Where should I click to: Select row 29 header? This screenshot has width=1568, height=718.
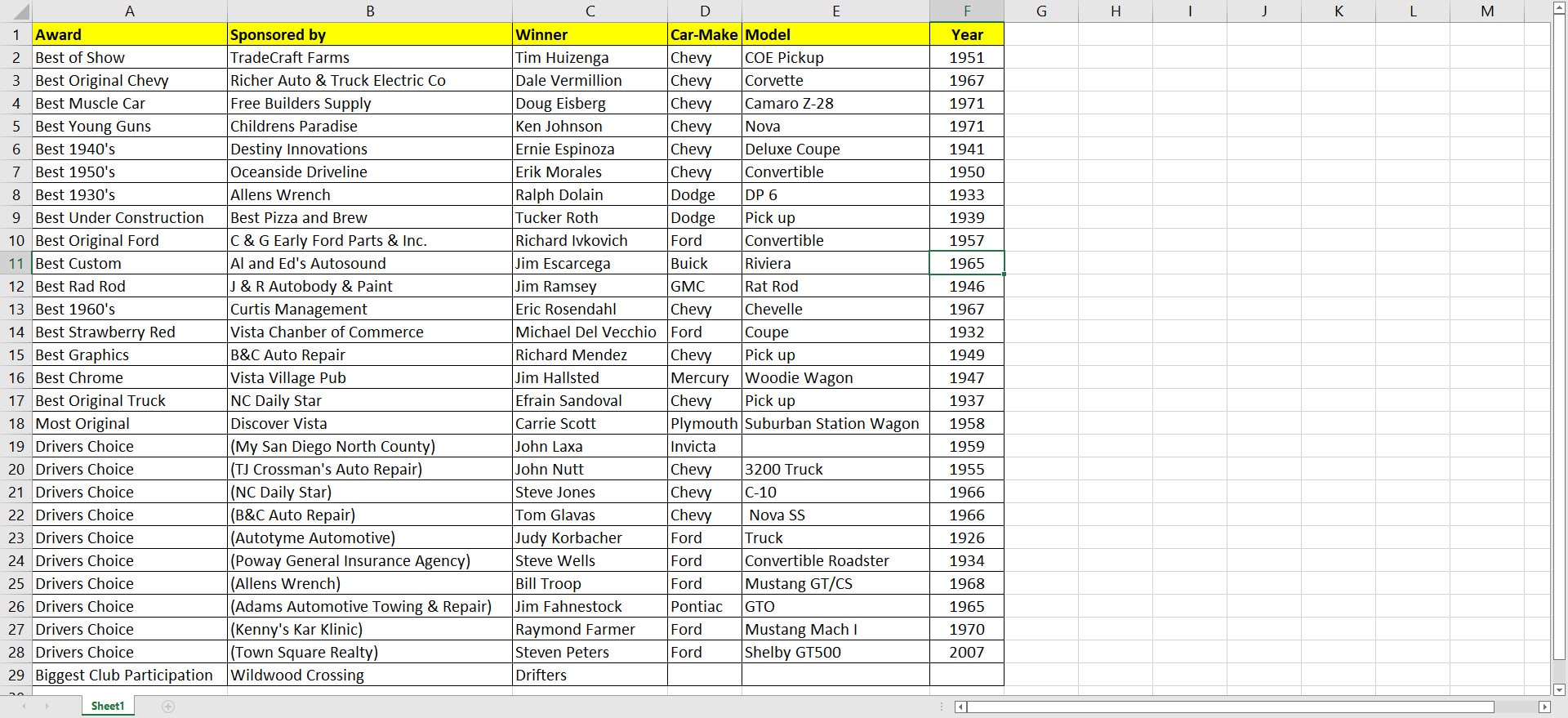point(16,675)
